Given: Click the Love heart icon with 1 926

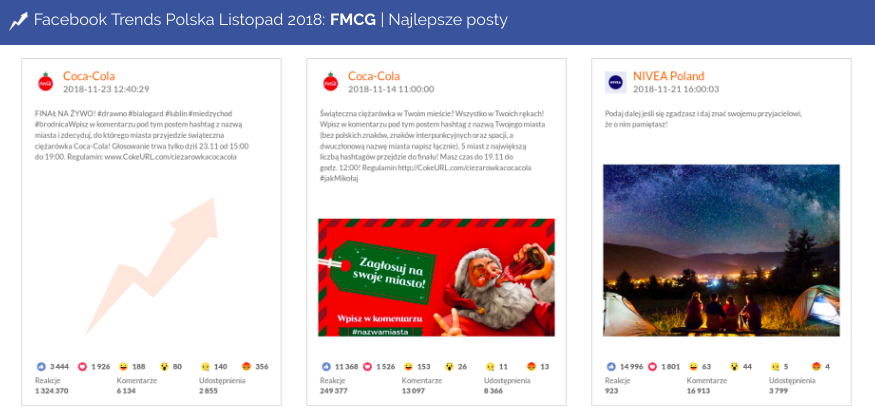Looking at the screenshot, I should pyautogui.click(x=83, y=367).
